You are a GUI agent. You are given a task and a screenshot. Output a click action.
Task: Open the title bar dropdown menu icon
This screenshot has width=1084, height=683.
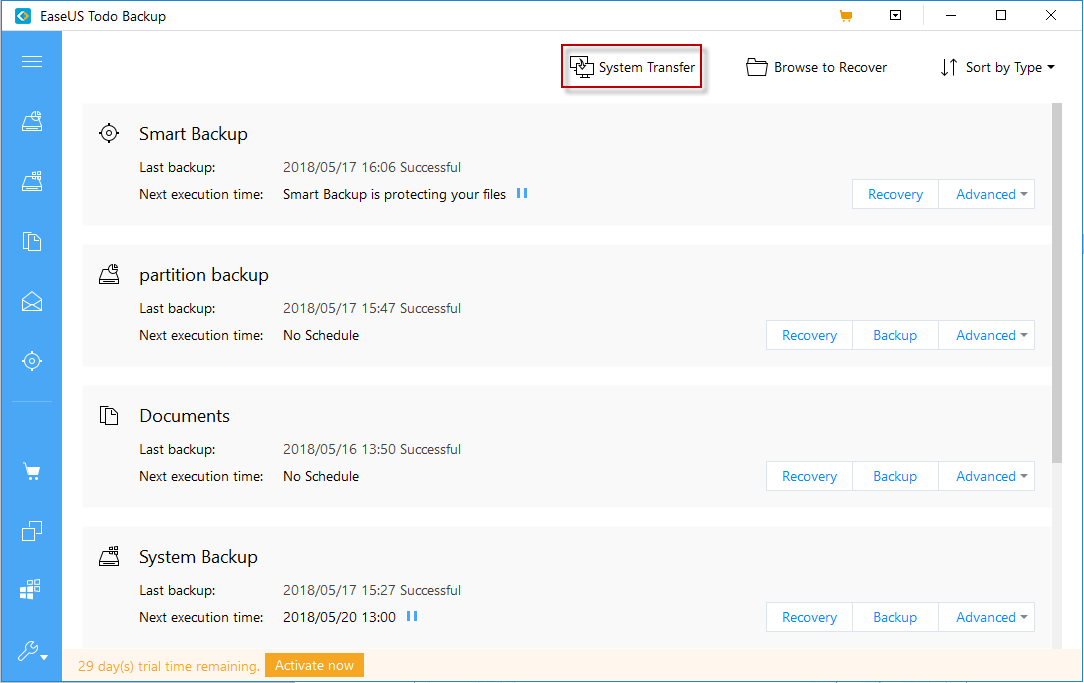[x=895, y=15]
